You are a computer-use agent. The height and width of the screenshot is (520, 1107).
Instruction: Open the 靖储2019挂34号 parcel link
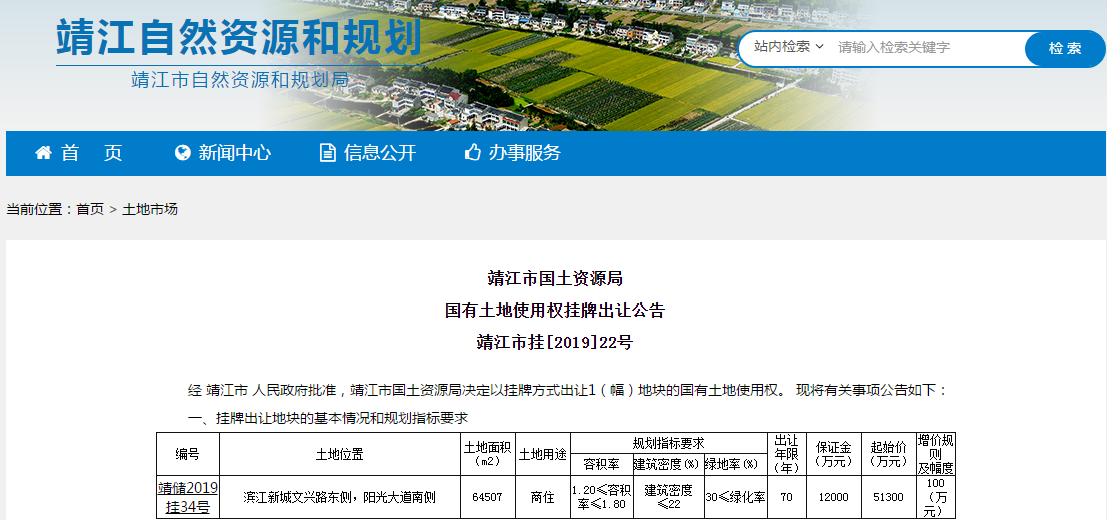click(x=188, y=497)
